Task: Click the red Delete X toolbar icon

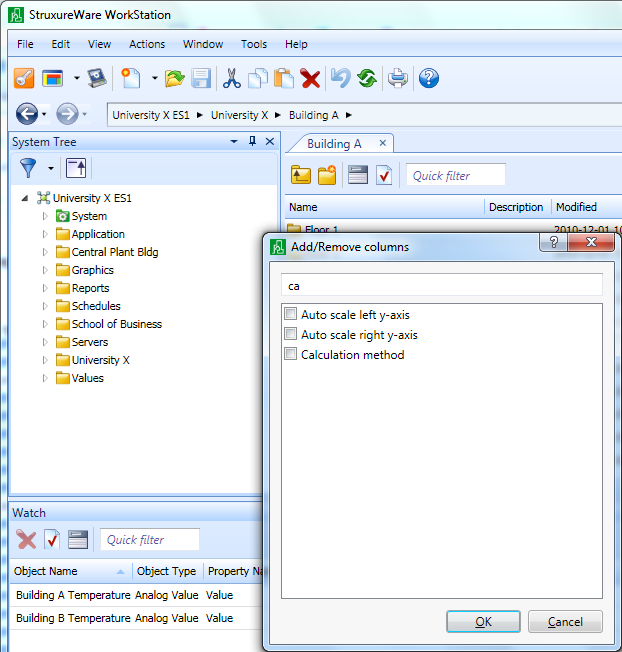Action: [311, 78]
